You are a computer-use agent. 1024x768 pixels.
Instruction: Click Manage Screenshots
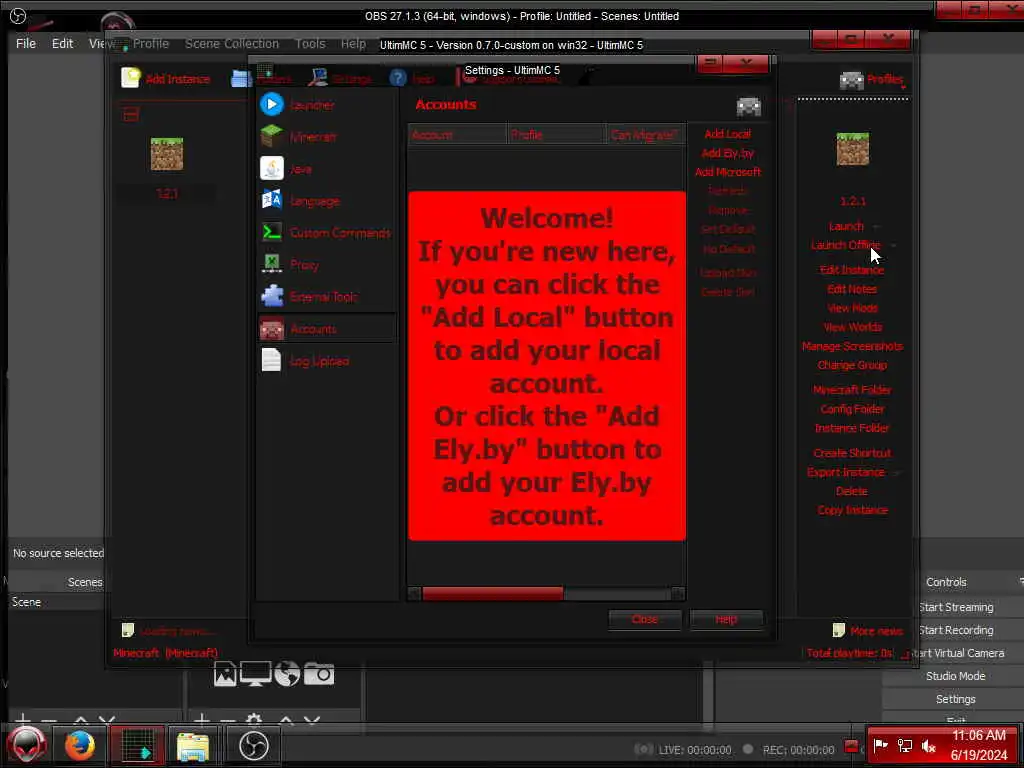click(852, 346)
